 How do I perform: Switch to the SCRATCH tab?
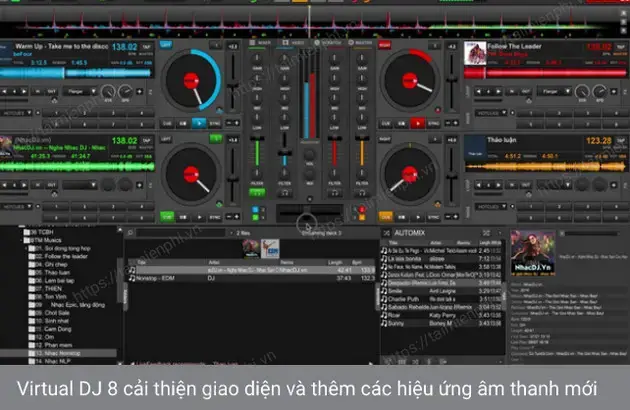click(327, 43)
